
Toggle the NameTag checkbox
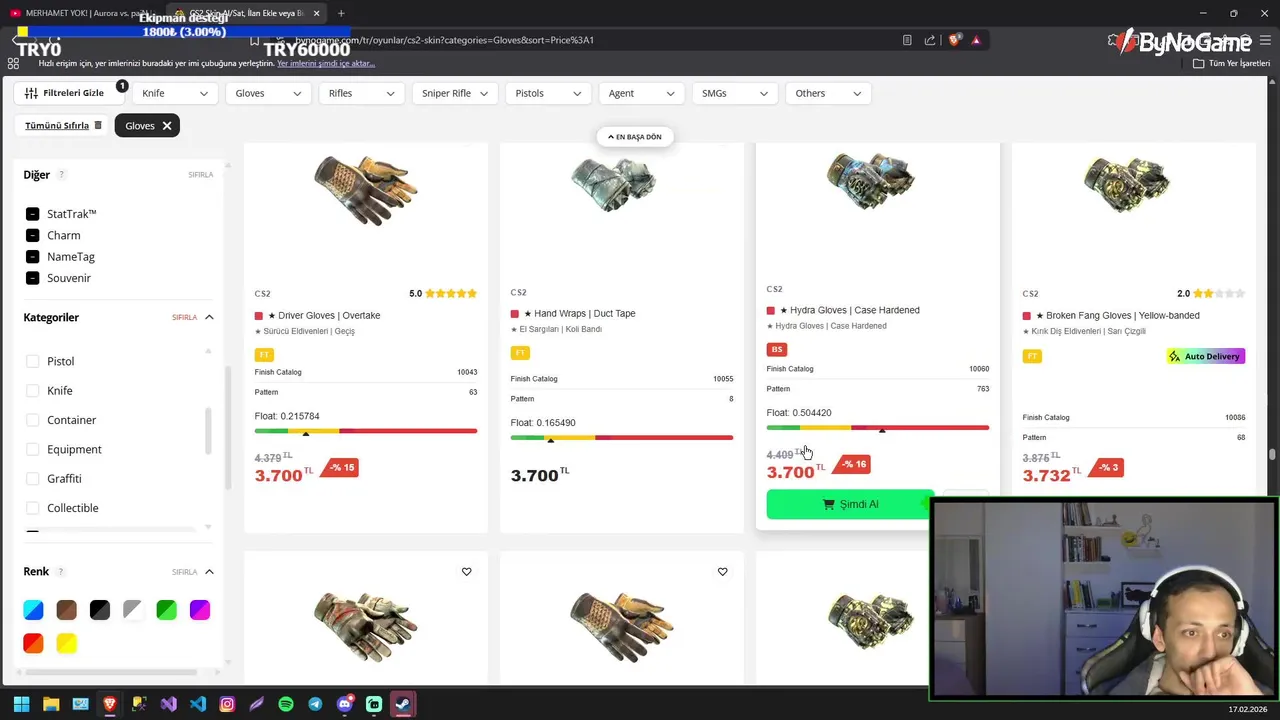33,257
